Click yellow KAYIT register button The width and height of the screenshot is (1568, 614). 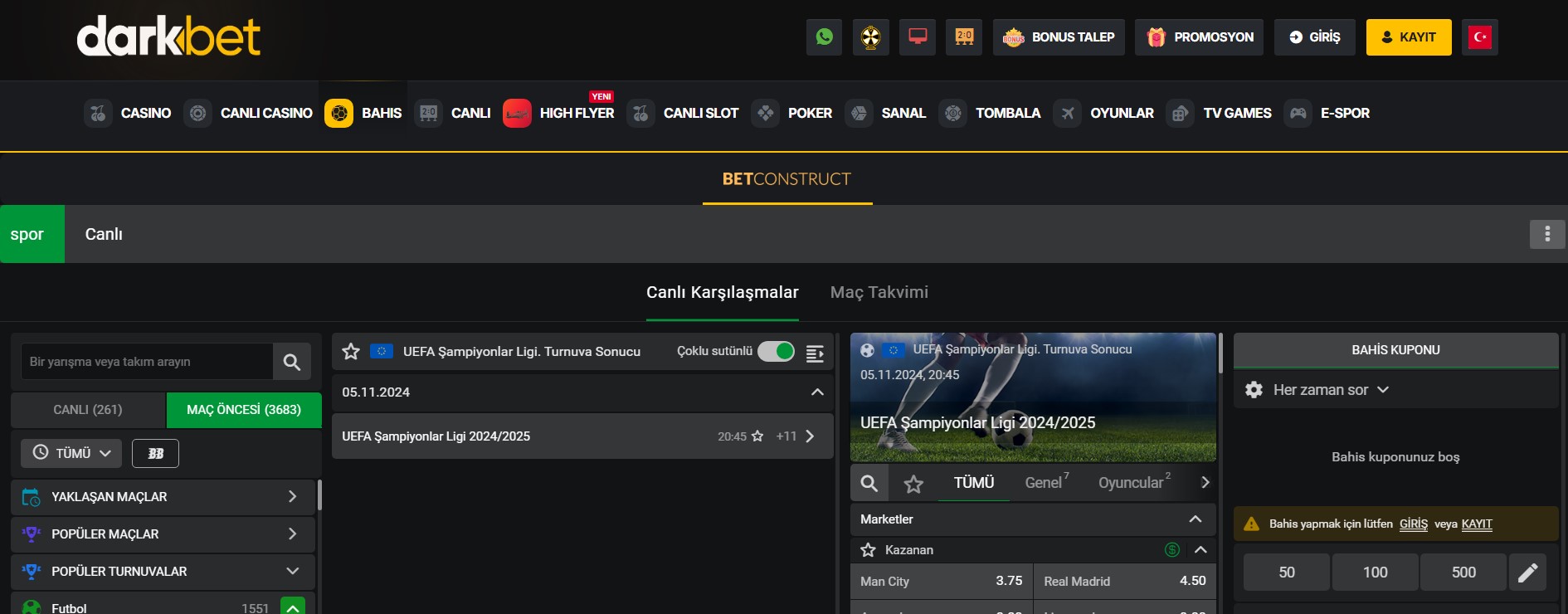click(1409, 37)
